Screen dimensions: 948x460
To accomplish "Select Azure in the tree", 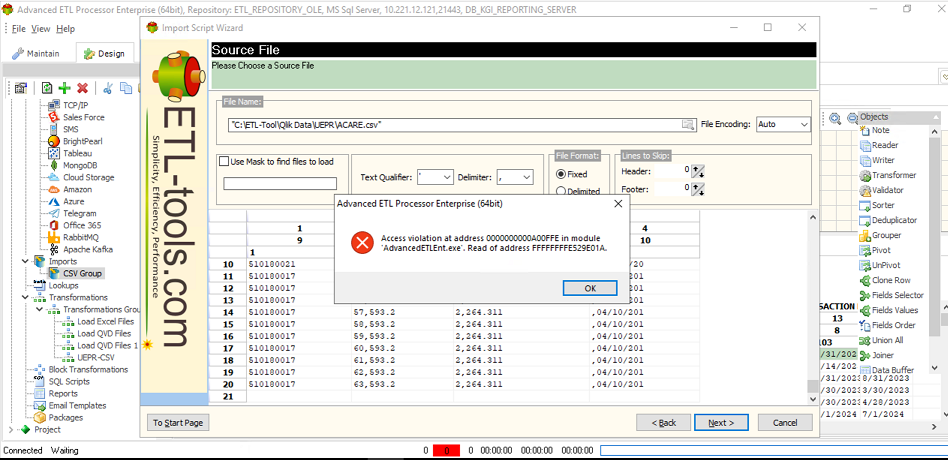I will [73, 201].
